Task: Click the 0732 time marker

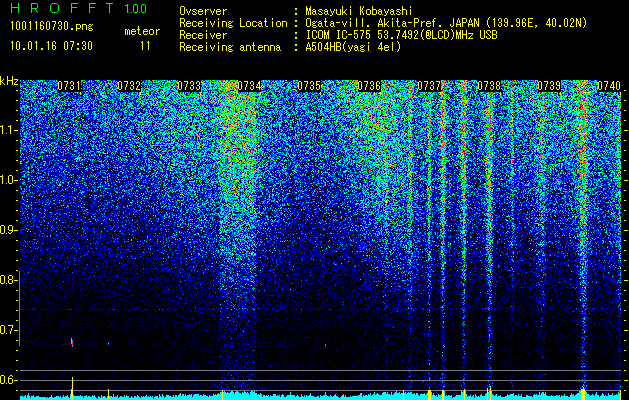Action: point(129,86)
